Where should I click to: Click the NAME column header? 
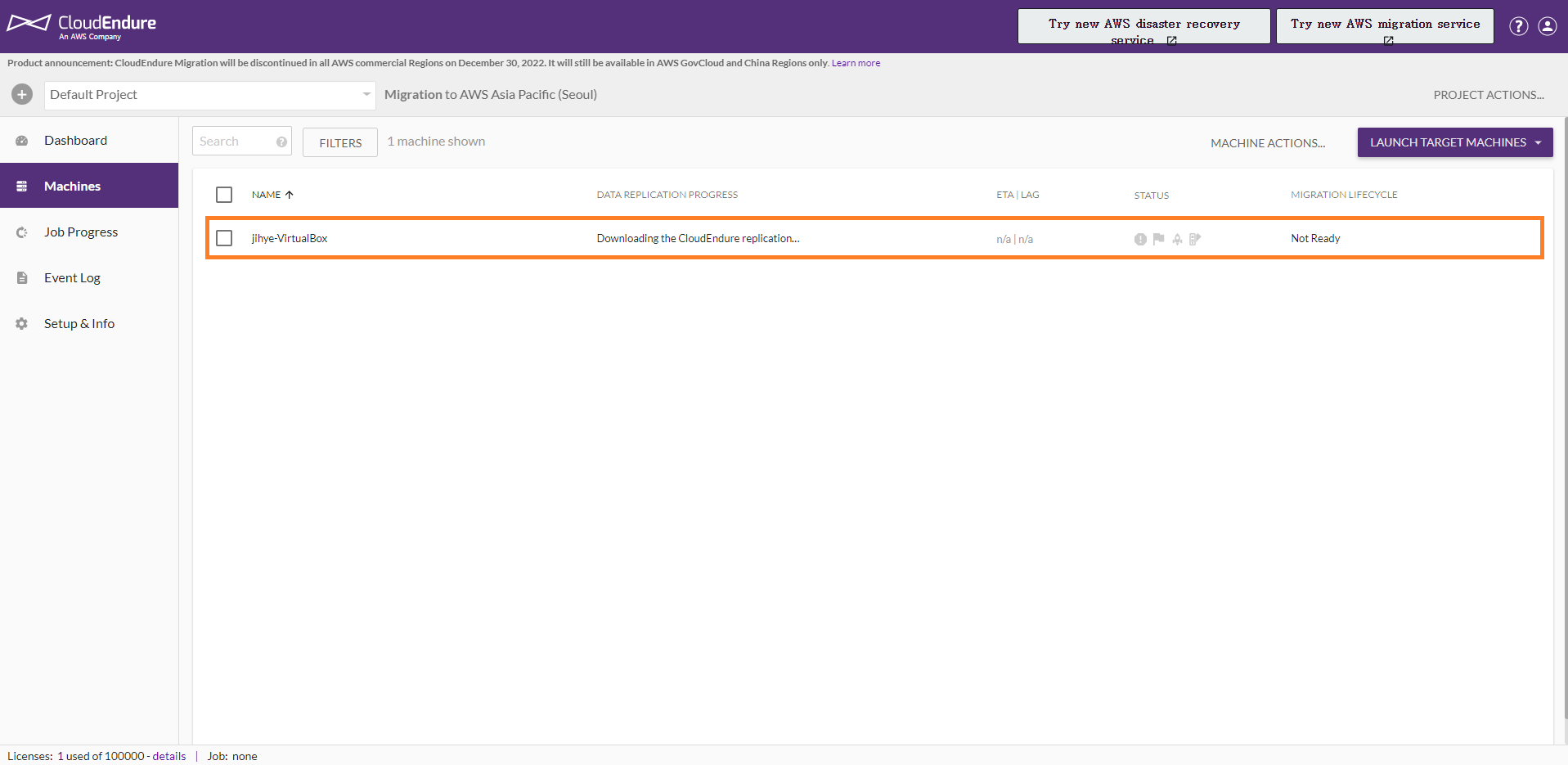[266, 195]
